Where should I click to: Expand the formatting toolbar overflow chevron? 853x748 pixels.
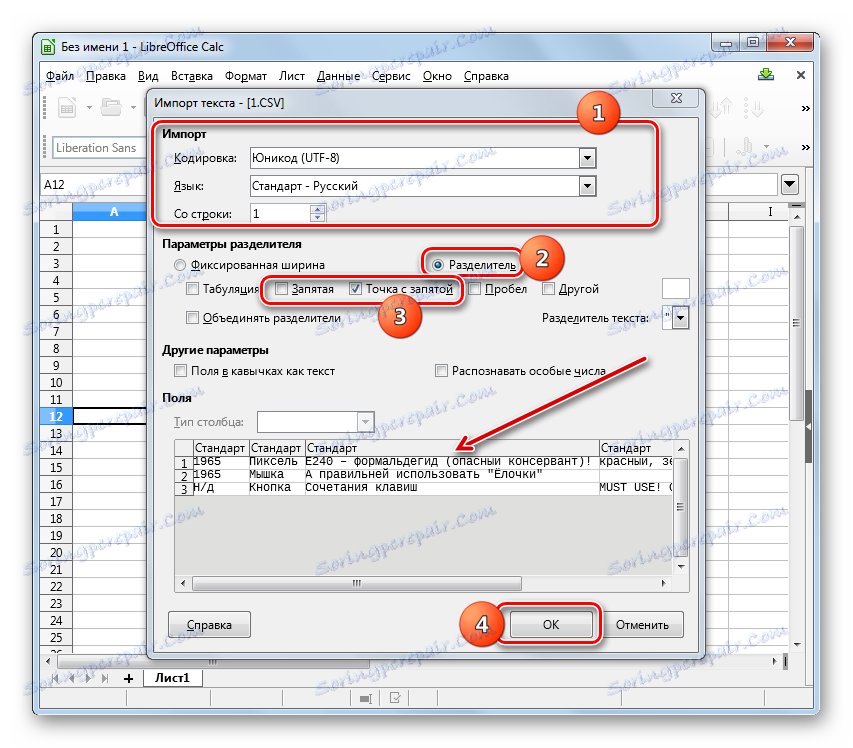(806, 147)
